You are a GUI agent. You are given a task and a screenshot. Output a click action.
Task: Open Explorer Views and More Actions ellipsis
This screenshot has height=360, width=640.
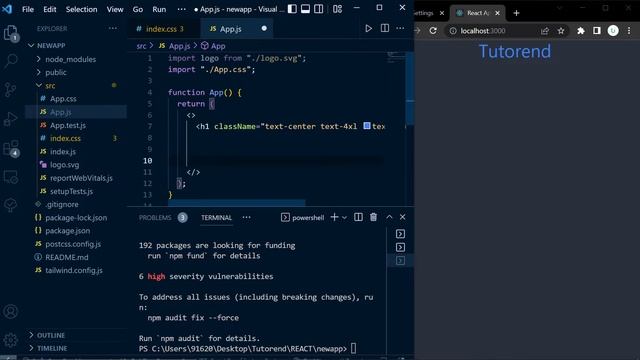click(x=113, y=28)
